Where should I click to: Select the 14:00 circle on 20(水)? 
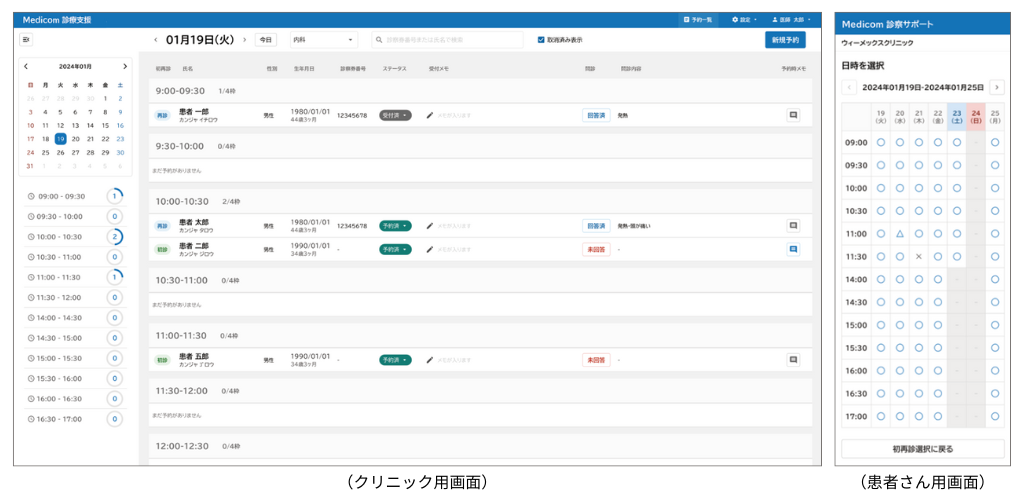tap(899, 279)
